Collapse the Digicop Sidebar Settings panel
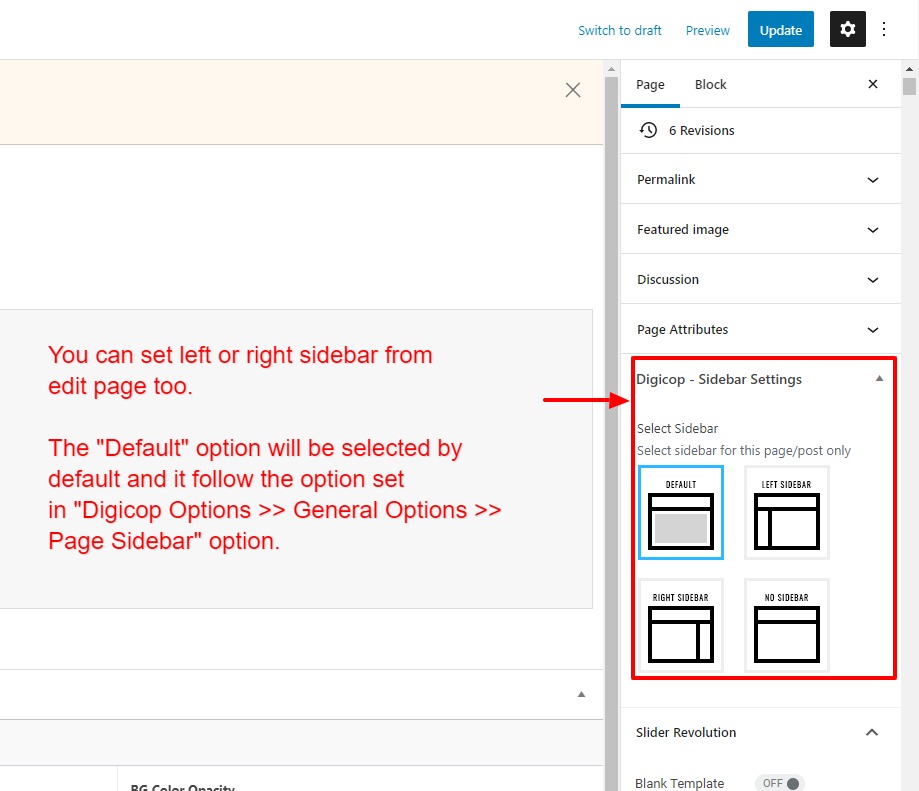The image size is (919, 791). [879, 379]
